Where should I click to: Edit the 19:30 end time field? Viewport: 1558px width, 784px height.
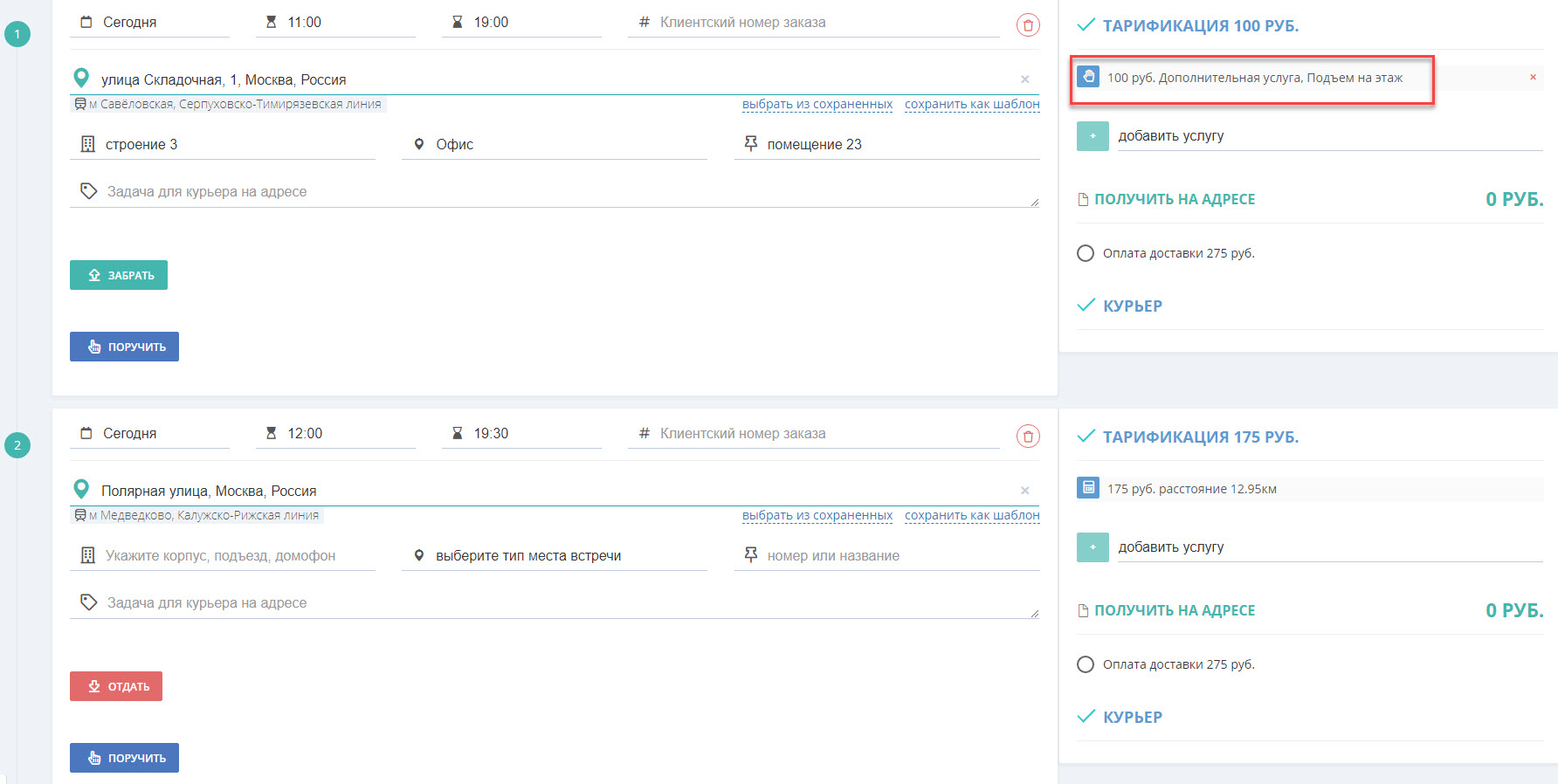coord(521,433)
